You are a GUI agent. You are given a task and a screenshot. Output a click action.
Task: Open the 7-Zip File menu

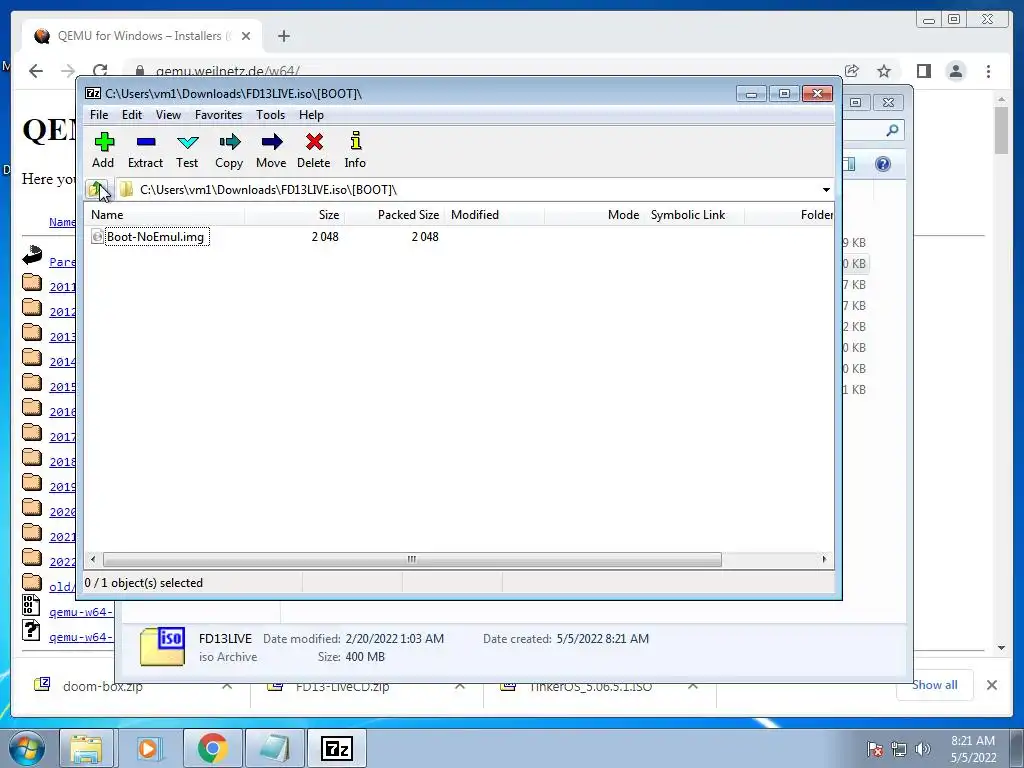click(99, 115)
